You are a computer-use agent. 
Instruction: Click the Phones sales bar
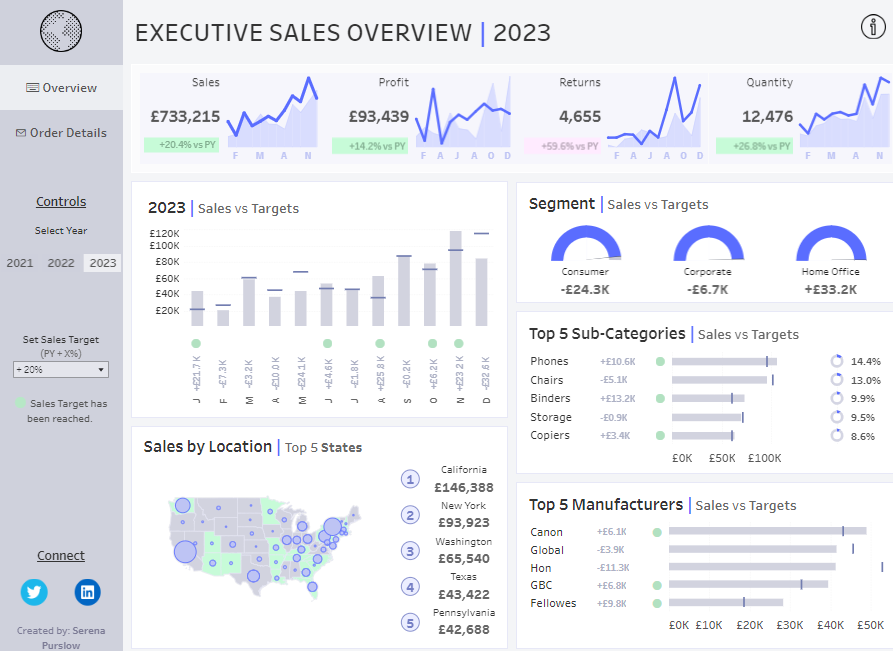pos(724,362)
